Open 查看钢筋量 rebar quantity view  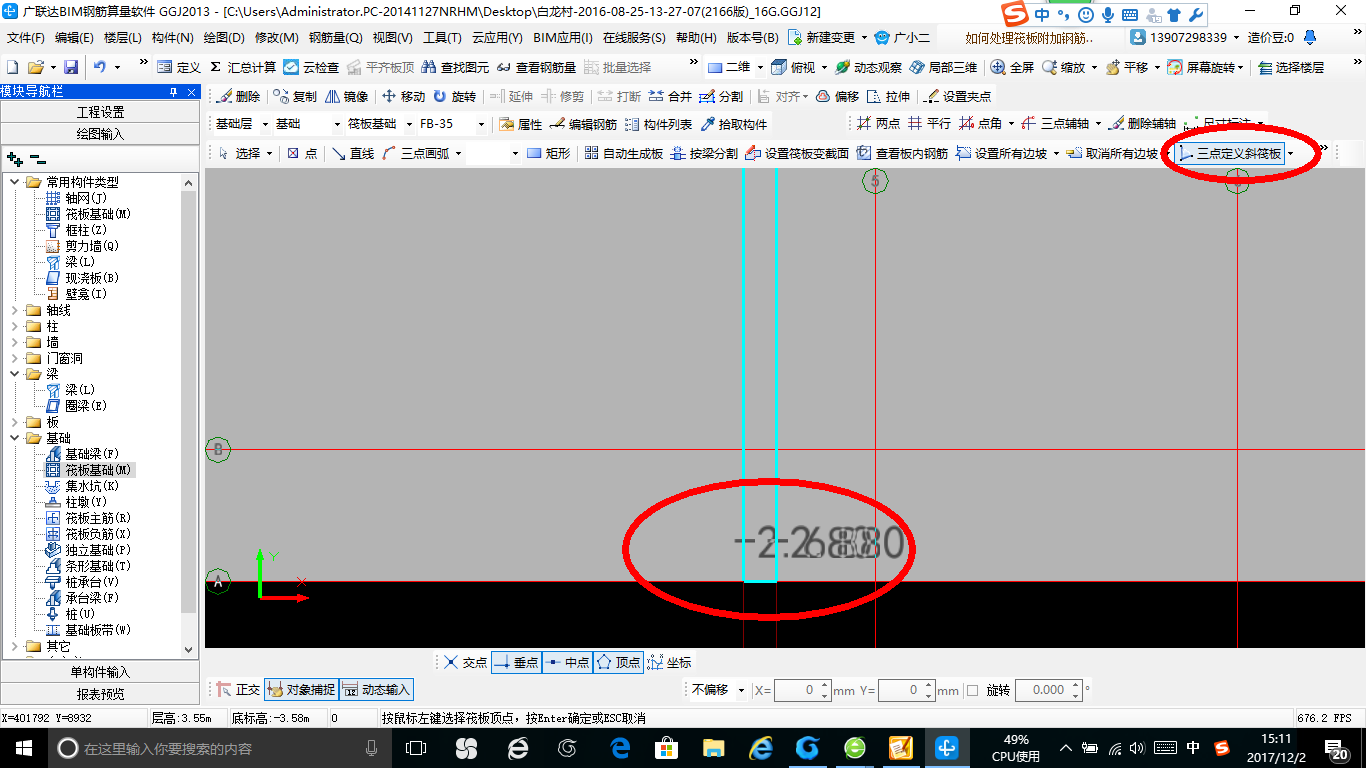(x=536, y=67)
